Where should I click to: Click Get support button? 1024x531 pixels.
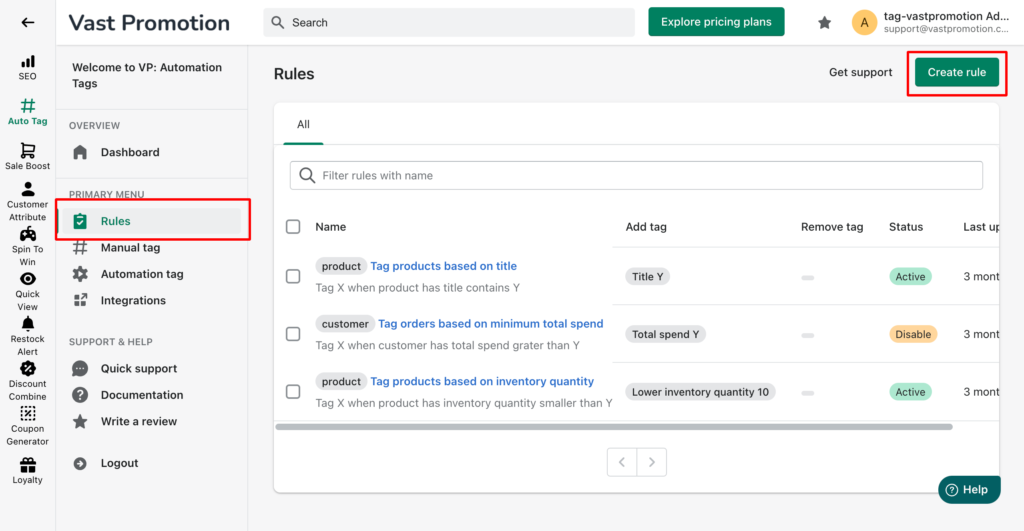(x=860, y=72)
